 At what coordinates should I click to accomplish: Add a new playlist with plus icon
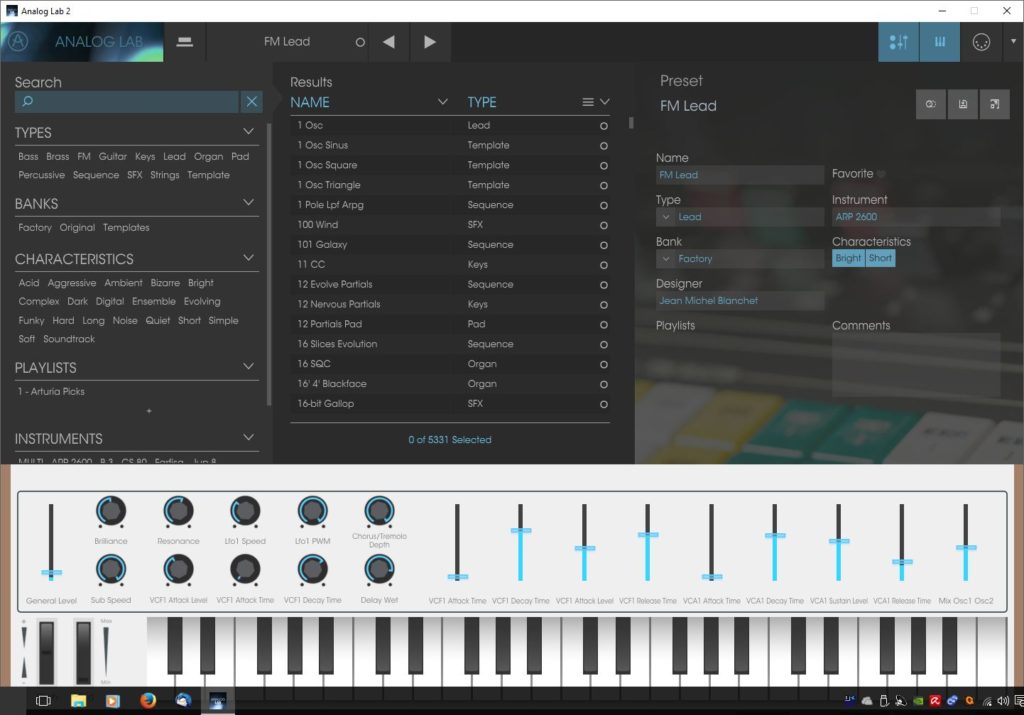(149, 411)
